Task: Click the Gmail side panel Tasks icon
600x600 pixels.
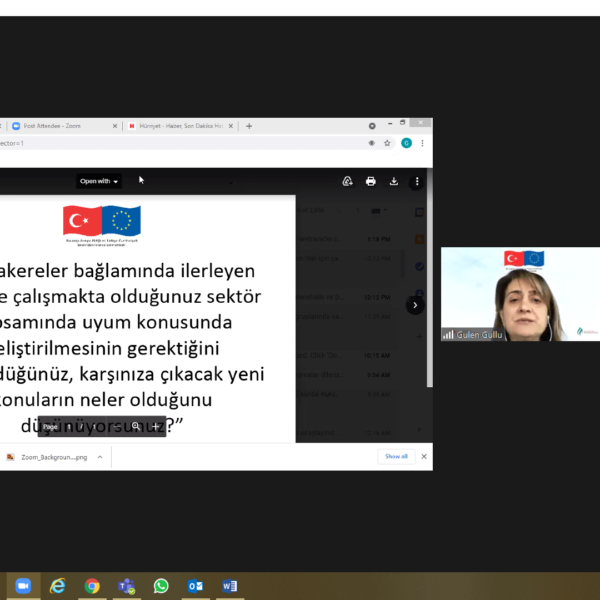Action: point(419,266)
